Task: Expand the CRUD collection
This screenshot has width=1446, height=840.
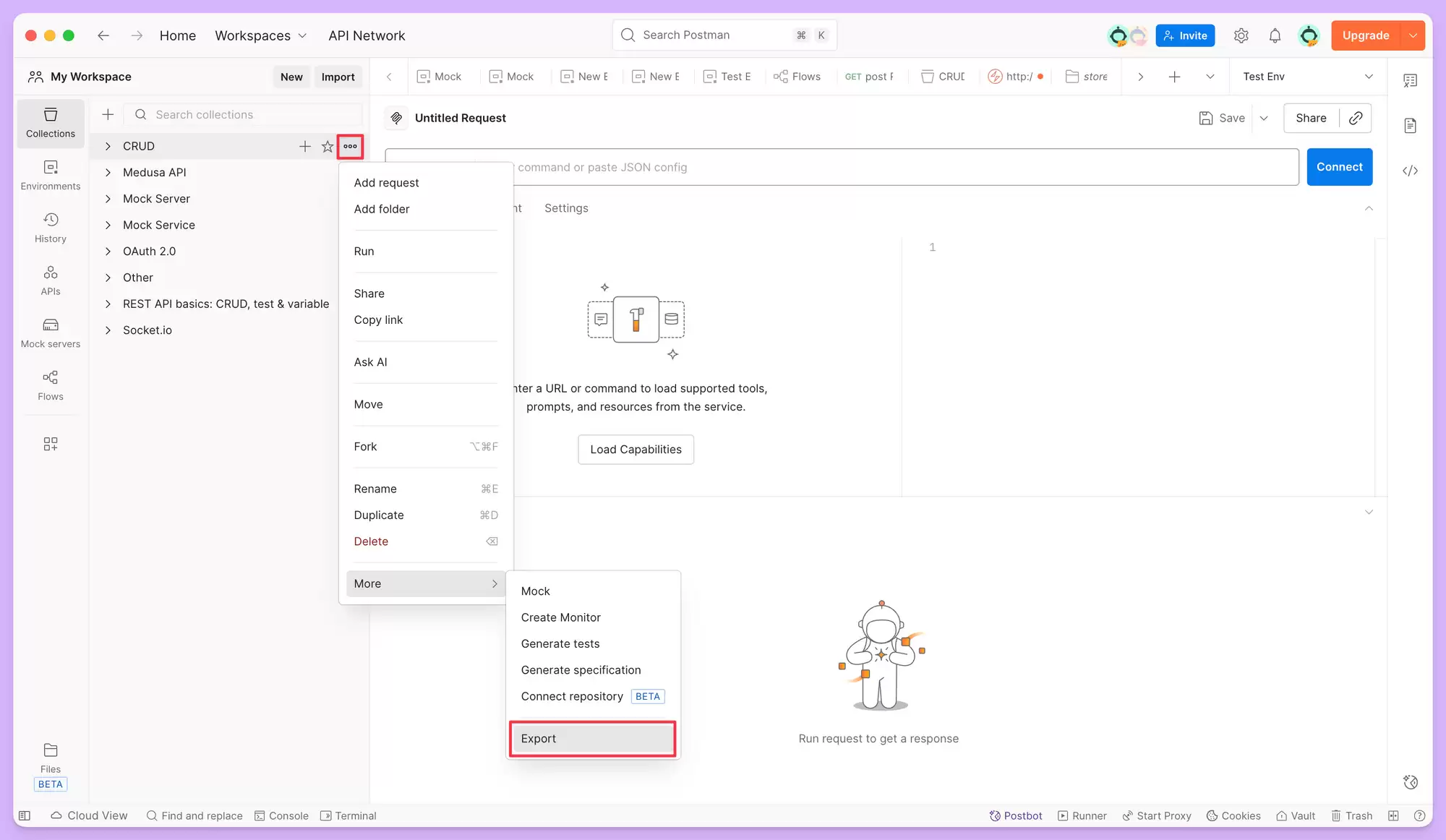Action: 108,146
